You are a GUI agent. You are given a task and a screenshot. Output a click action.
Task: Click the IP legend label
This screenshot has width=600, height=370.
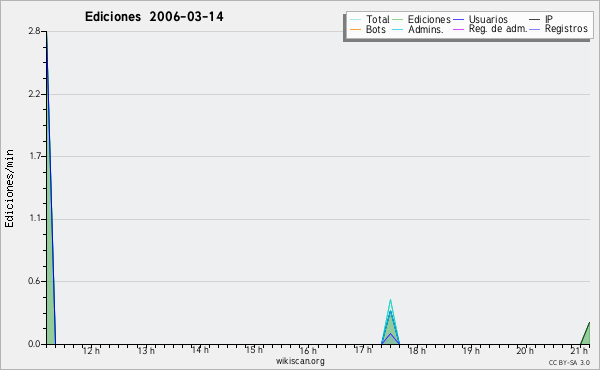pos(549,19)
